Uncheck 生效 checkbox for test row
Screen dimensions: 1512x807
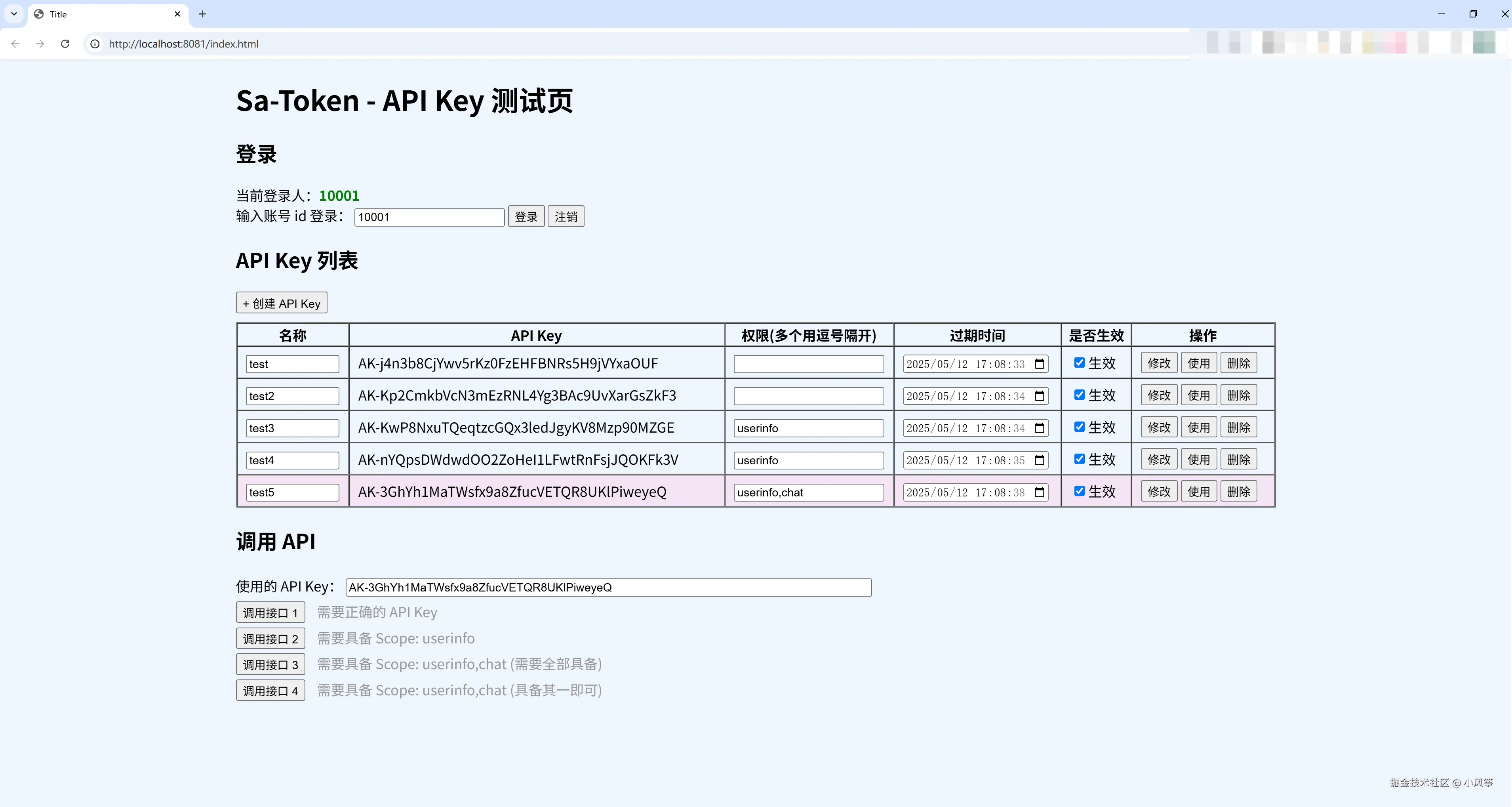[1080, 363]
